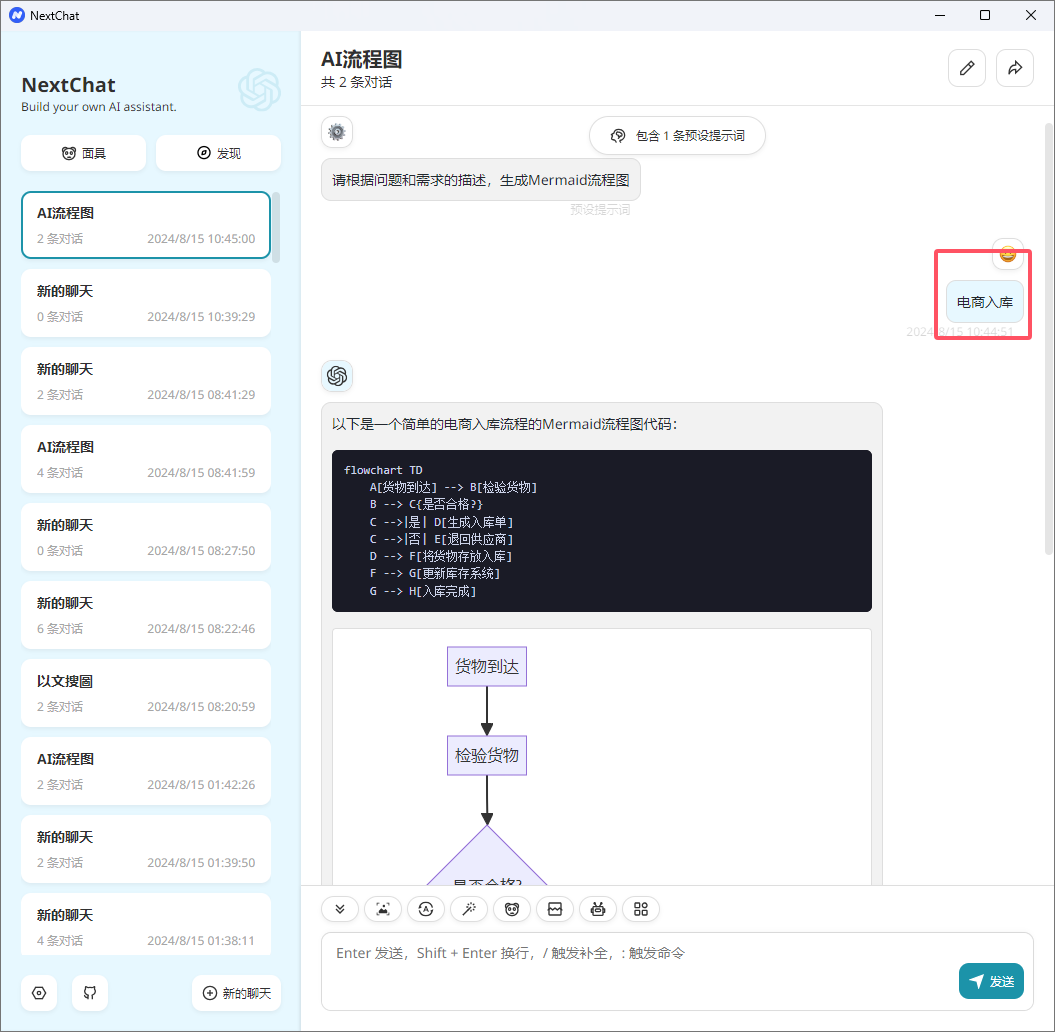
Task: Click the preset prompt message about Mermaid流程图
Action: 480,180
